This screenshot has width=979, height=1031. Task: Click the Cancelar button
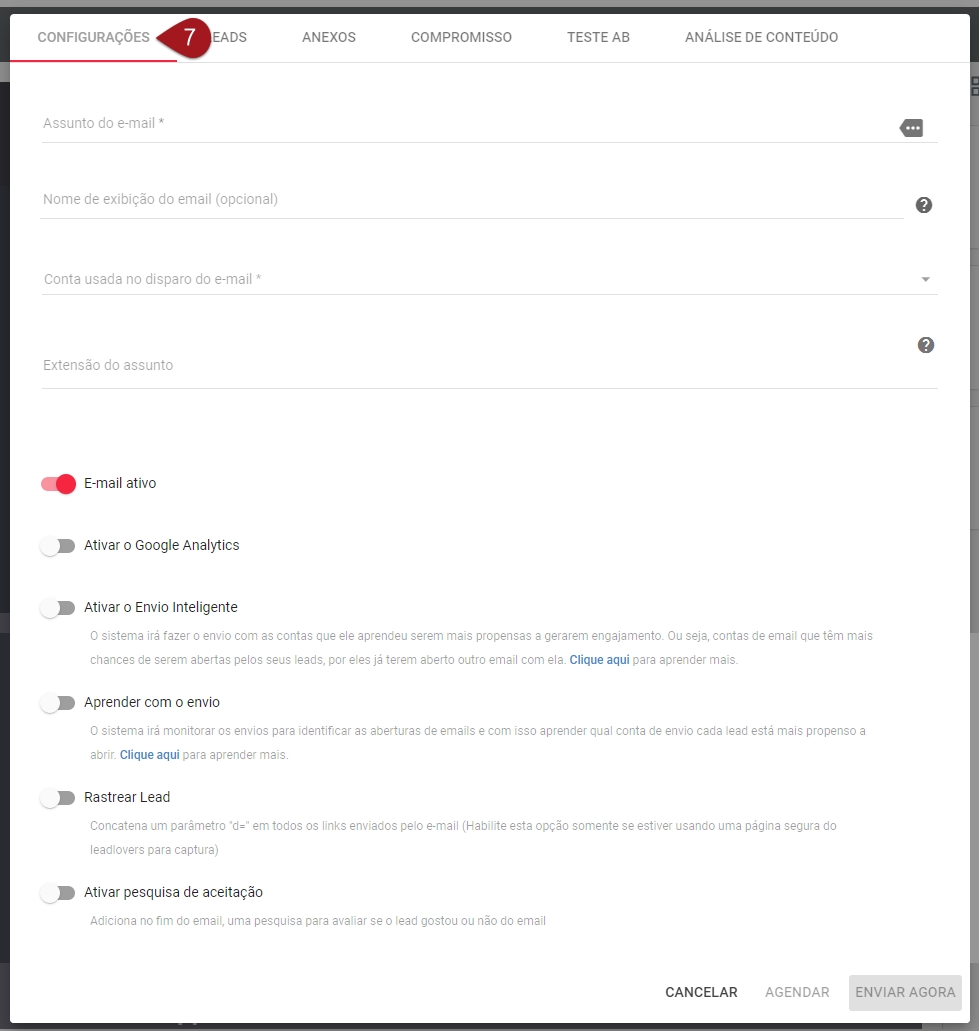(x=701, y=992)
